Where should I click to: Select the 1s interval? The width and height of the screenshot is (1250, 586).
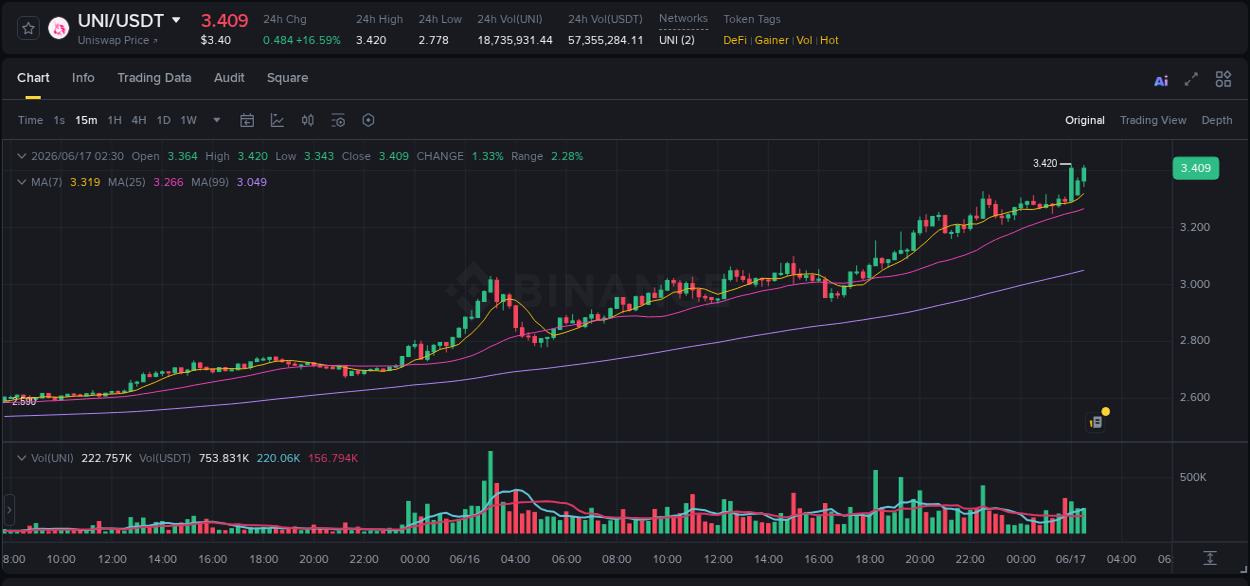click(x=59, y=120)
